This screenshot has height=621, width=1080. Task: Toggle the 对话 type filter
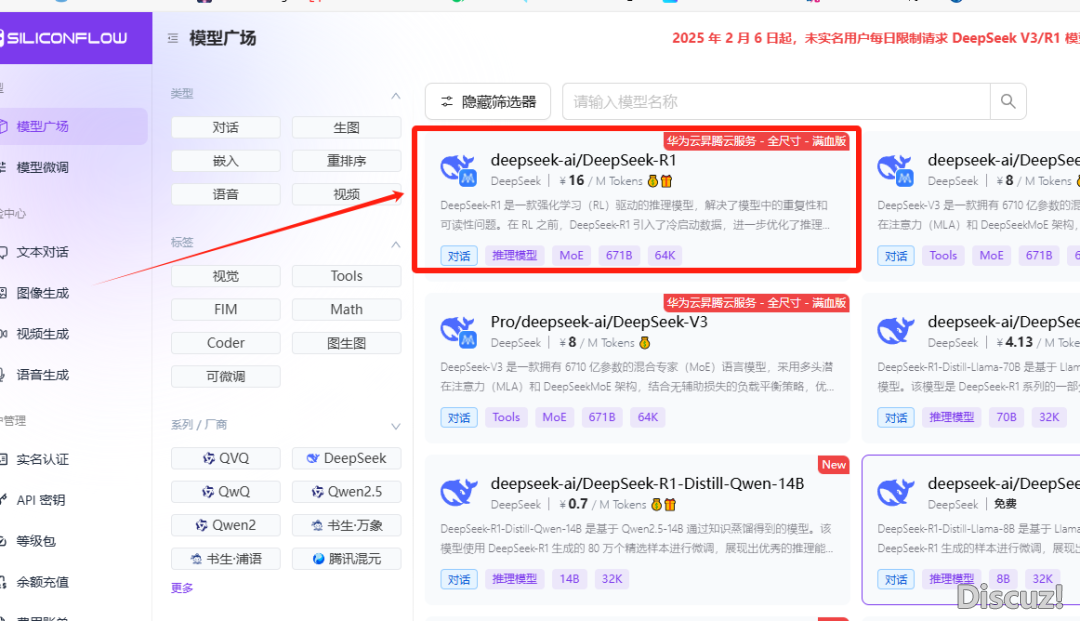pyautogui.click(x=226, y=127)
